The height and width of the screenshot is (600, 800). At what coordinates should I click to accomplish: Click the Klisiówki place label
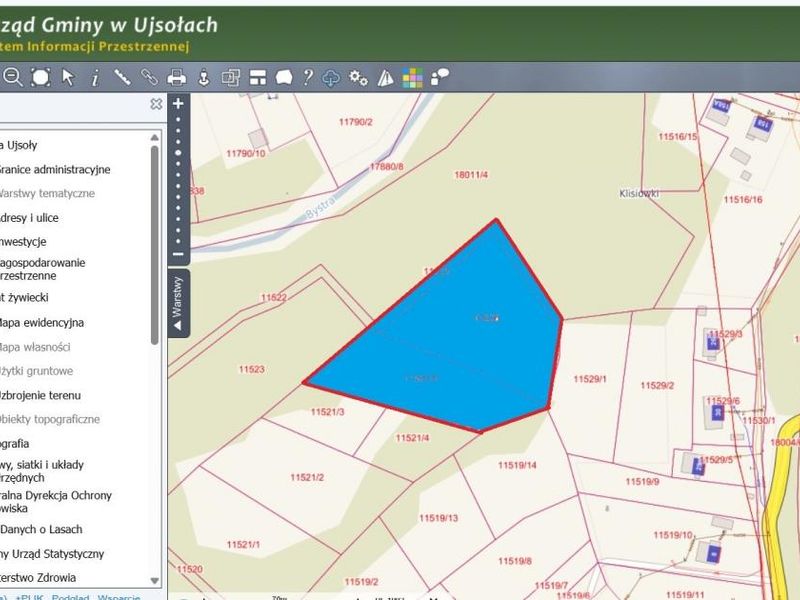[x=639, y=193]
